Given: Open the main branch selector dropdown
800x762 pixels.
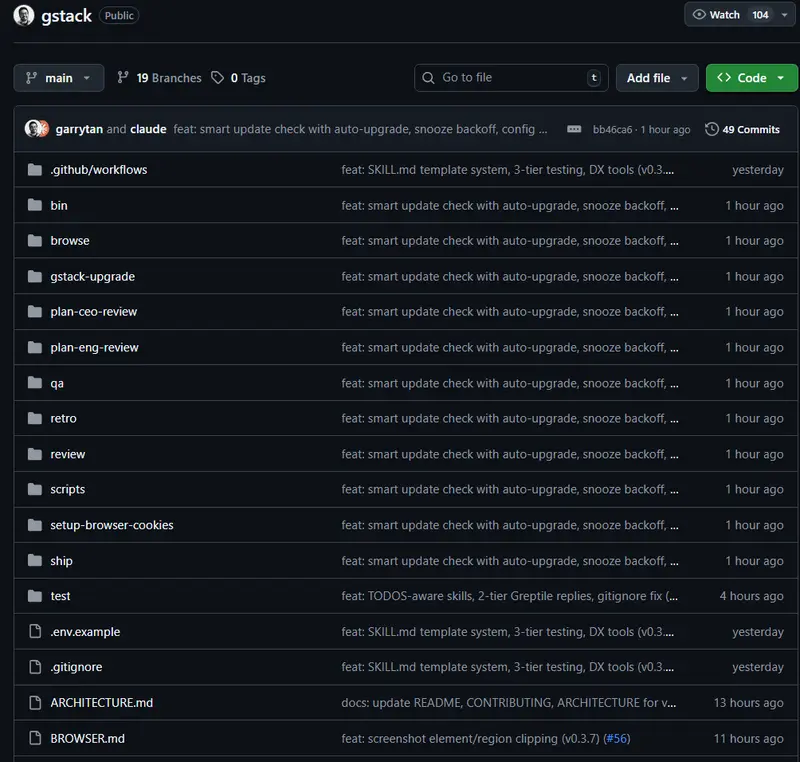Looking at the screenshot, I should (57, 77).
